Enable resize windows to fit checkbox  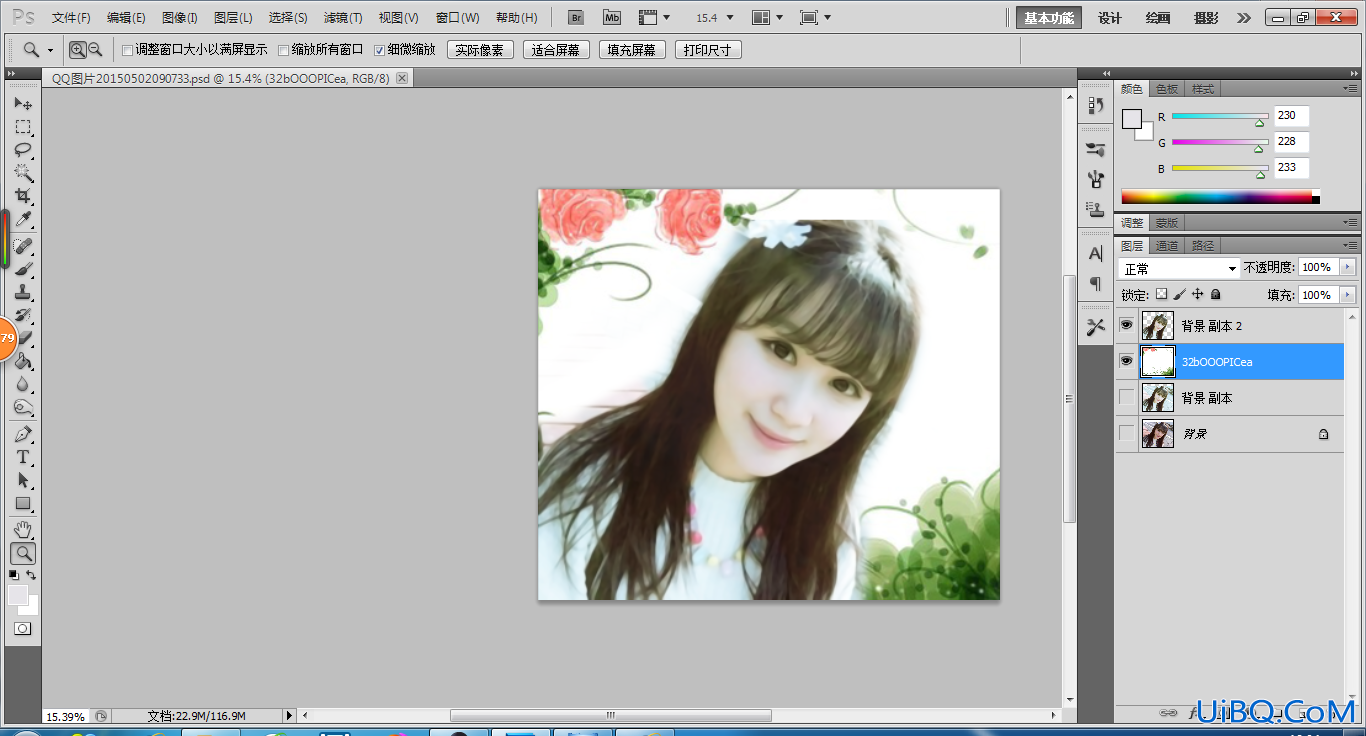(x=127, y=50)
